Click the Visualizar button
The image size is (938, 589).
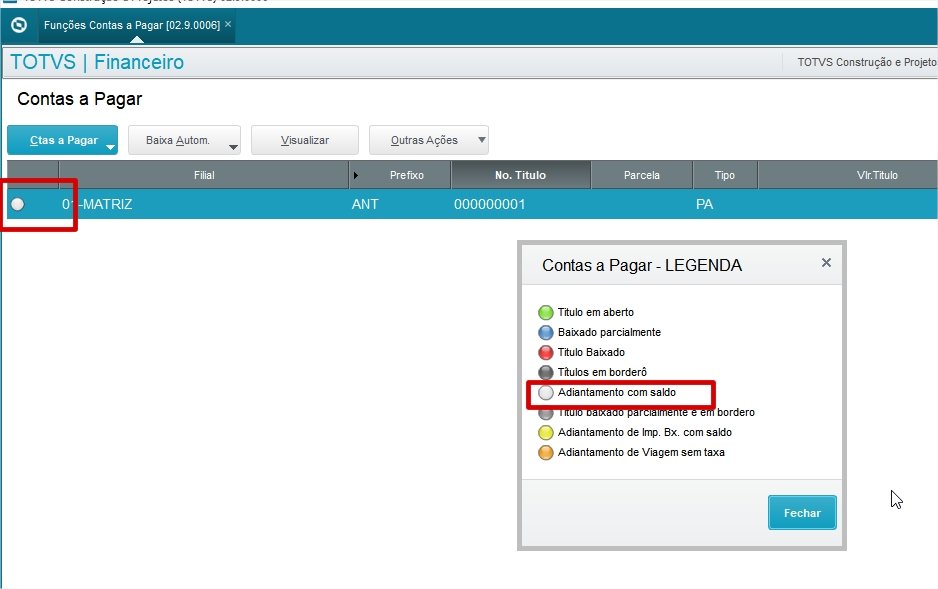(x=304, y=140)
